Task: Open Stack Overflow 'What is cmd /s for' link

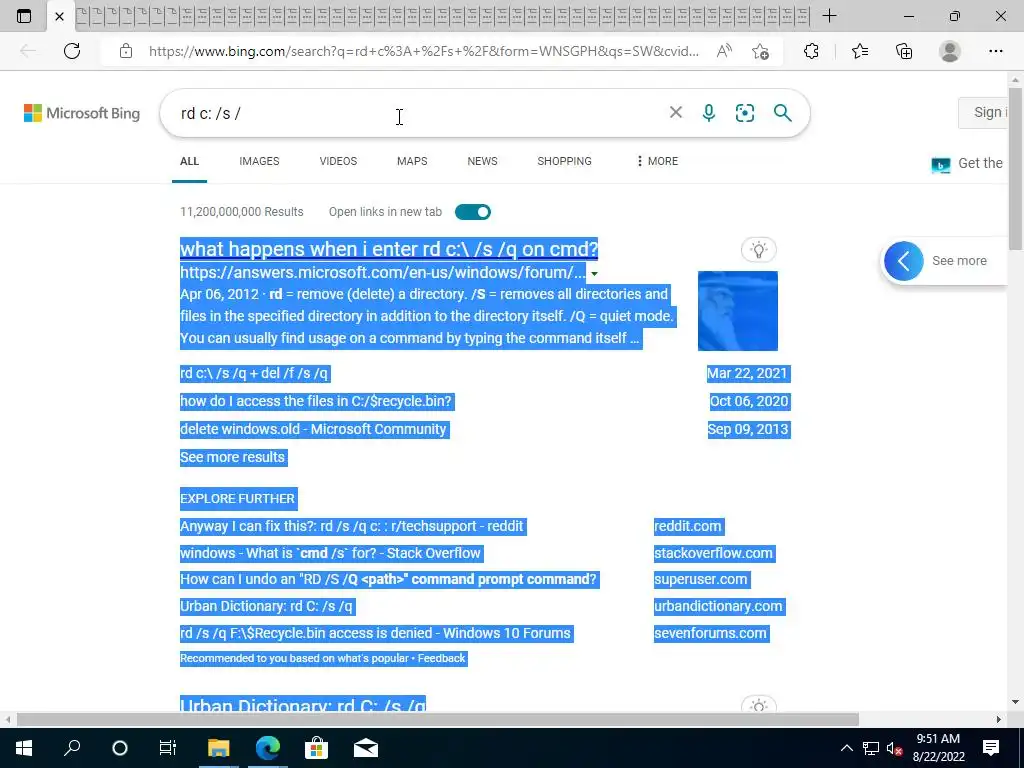Action: [x=330, y=553]
